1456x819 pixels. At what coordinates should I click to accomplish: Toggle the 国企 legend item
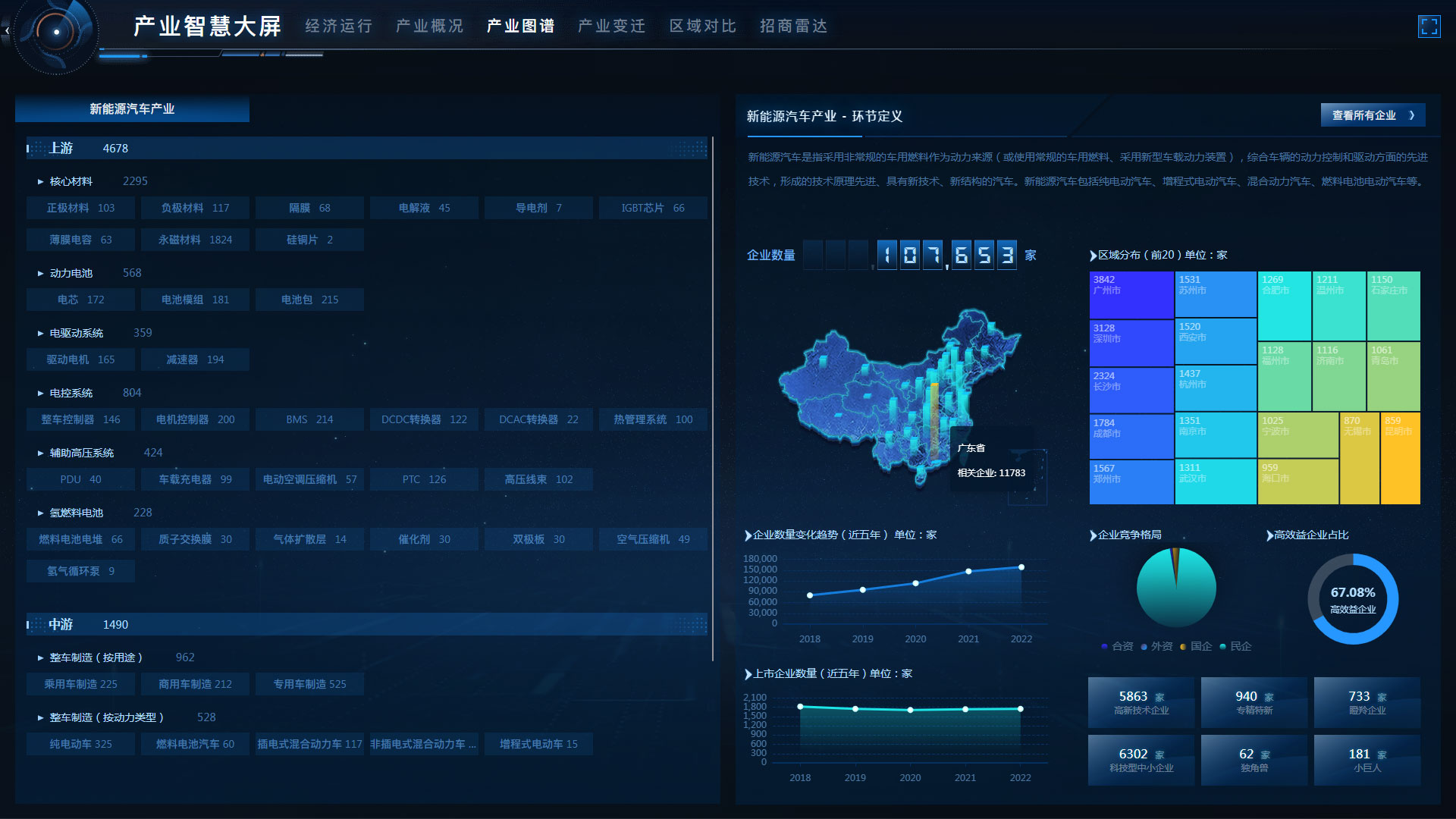pos(1196,647)
